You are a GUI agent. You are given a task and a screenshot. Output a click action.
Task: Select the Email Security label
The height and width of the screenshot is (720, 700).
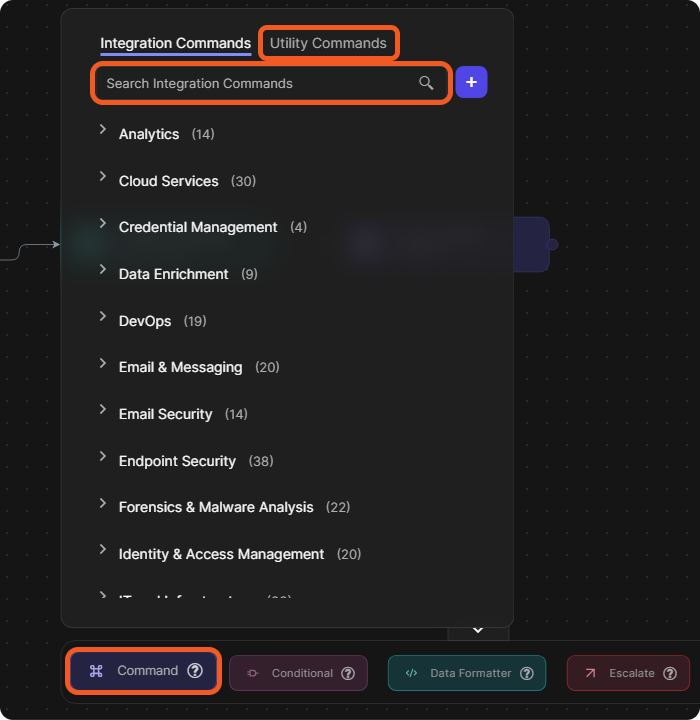tap(165, 414)
